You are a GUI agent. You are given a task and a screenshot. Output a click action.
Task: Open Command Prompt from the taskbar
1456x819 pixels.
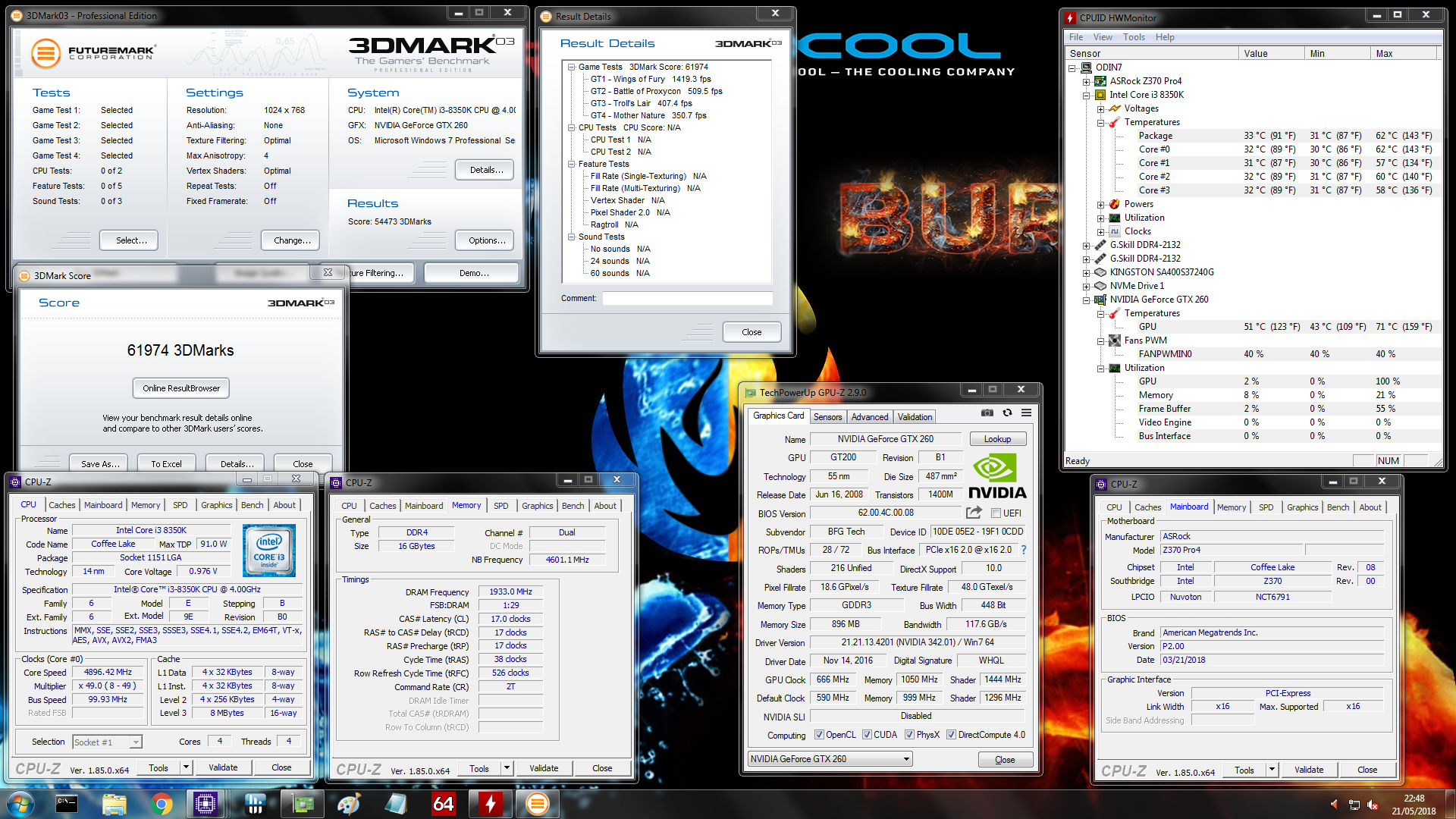tap(67, 804)
